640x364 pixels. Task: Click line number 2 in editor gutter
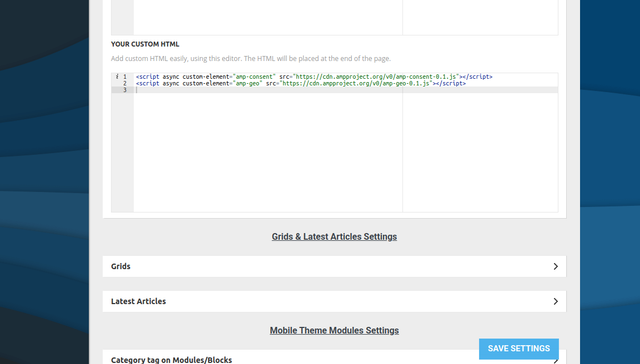click(125, 83)
